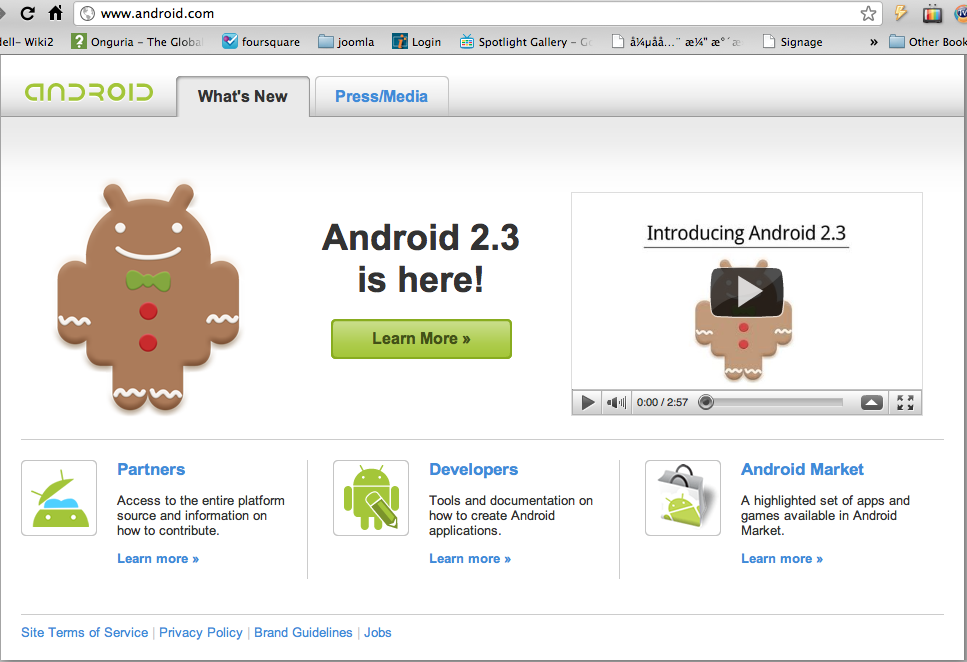
Task: Click the 'Android 2.3 is here!' headline
Action: (x=421, y=258)
